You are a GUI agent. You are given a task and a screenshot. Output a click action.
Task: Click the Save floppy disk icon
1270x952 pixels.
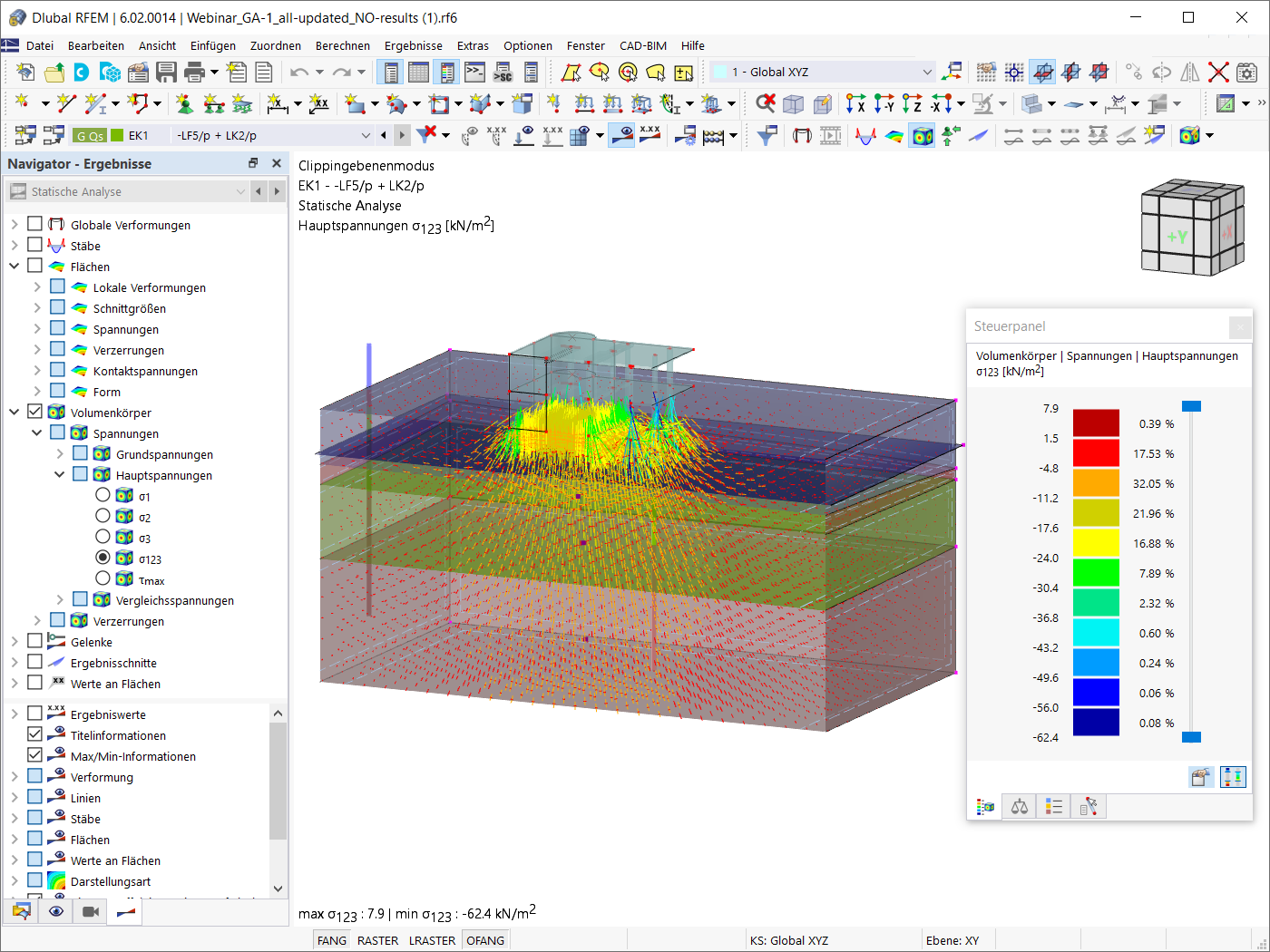166,73
